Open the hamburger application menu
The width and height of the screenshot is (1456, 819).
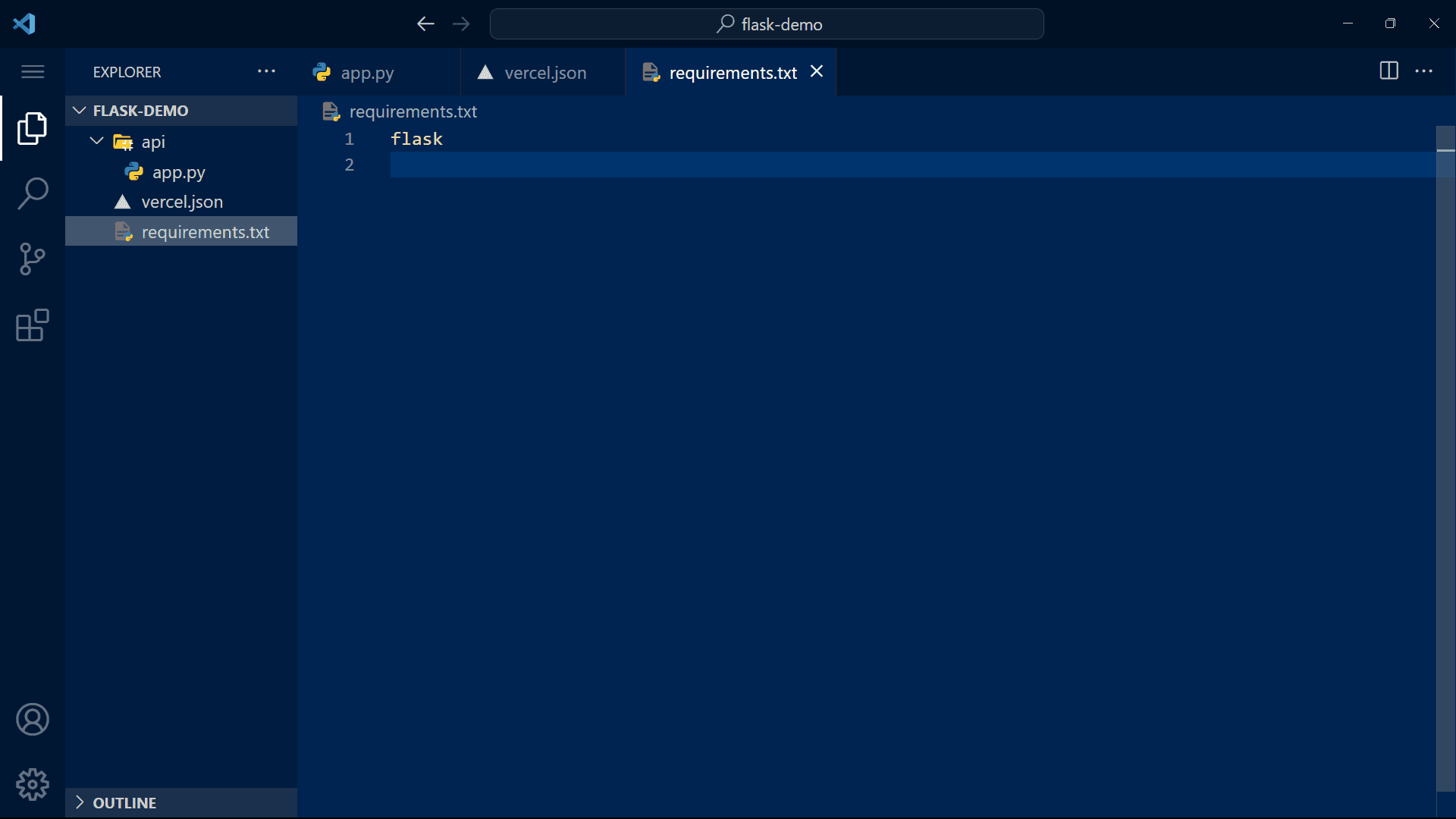[32, 72]
